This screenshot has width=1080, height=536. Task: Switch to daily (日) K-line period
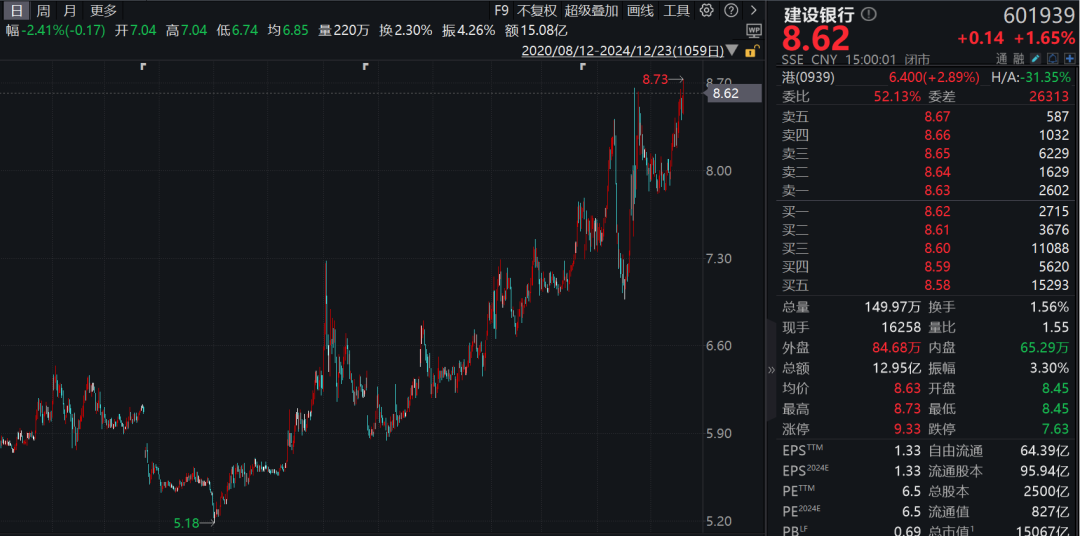[16, 11]
